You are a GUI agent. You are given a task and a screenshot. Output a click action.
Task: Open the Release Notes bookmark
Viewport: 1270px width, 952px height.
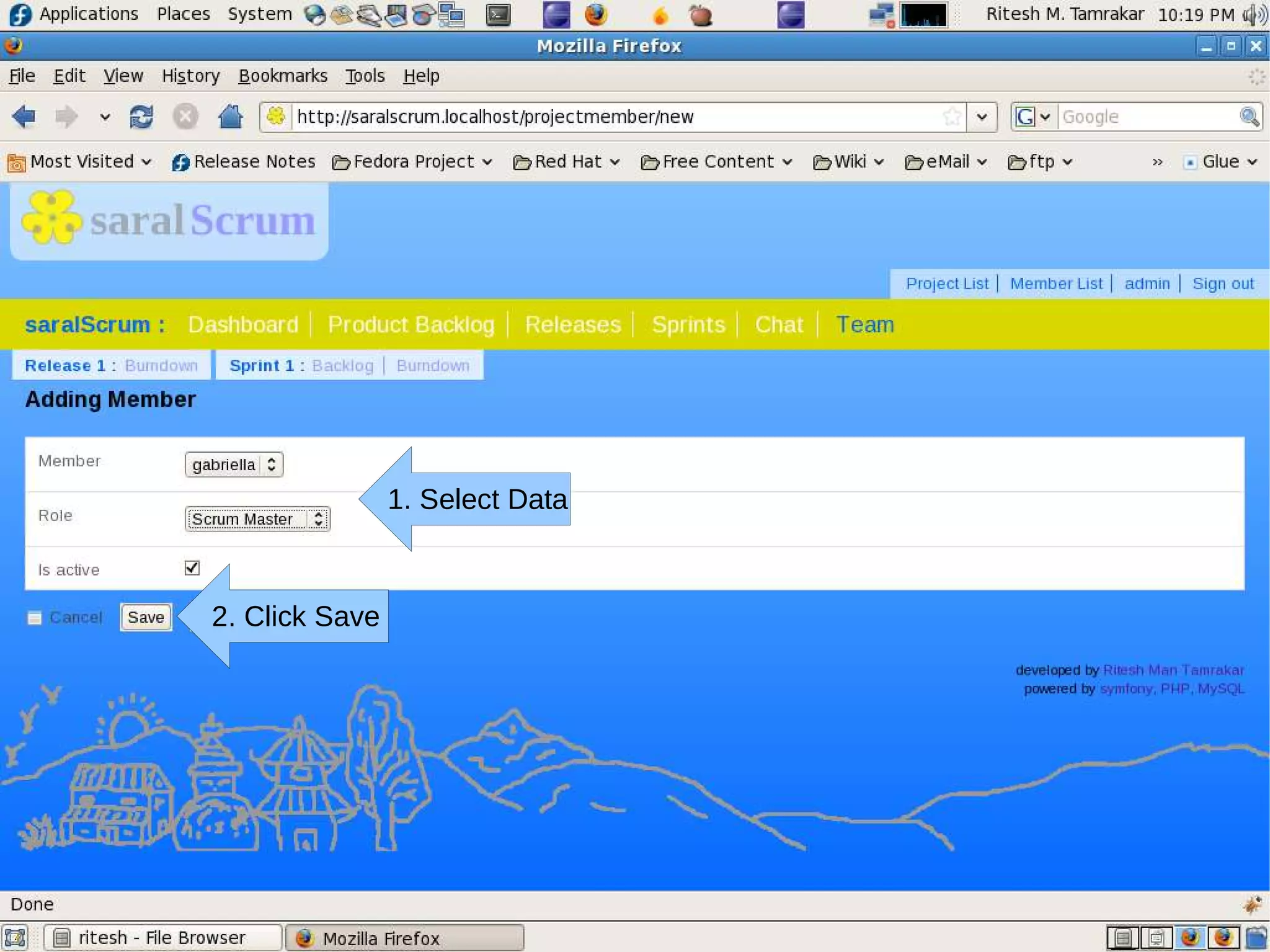point(243,162)
